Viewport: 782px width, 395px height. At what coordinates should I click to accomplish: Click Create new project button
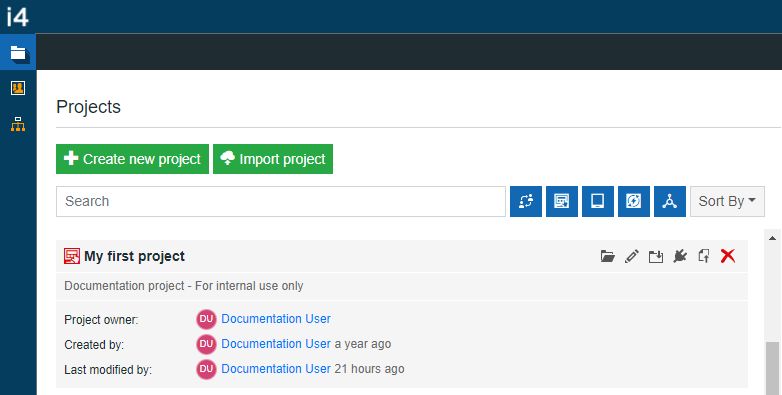click(x=132, y=159)
